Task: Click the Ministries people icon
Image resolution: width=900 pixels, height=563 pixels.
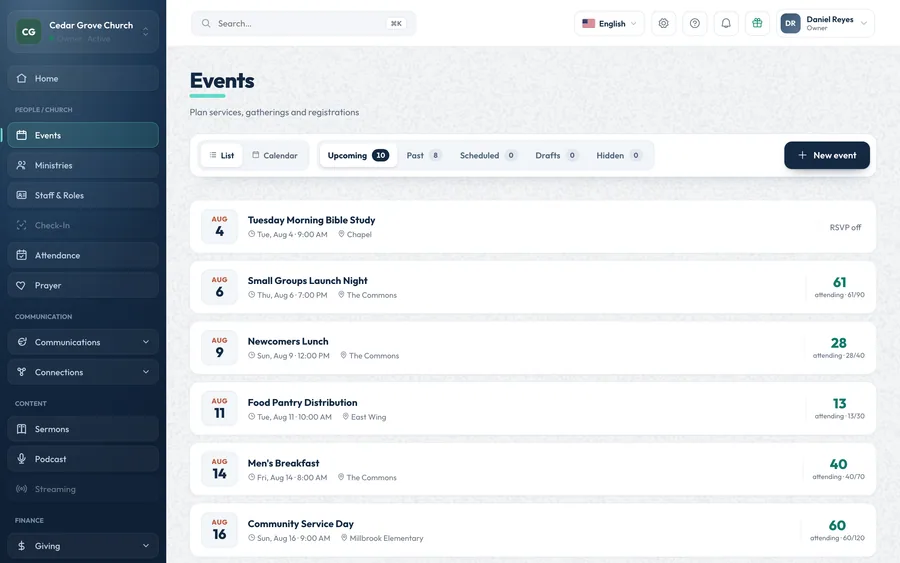Action: tap(21, 165)
